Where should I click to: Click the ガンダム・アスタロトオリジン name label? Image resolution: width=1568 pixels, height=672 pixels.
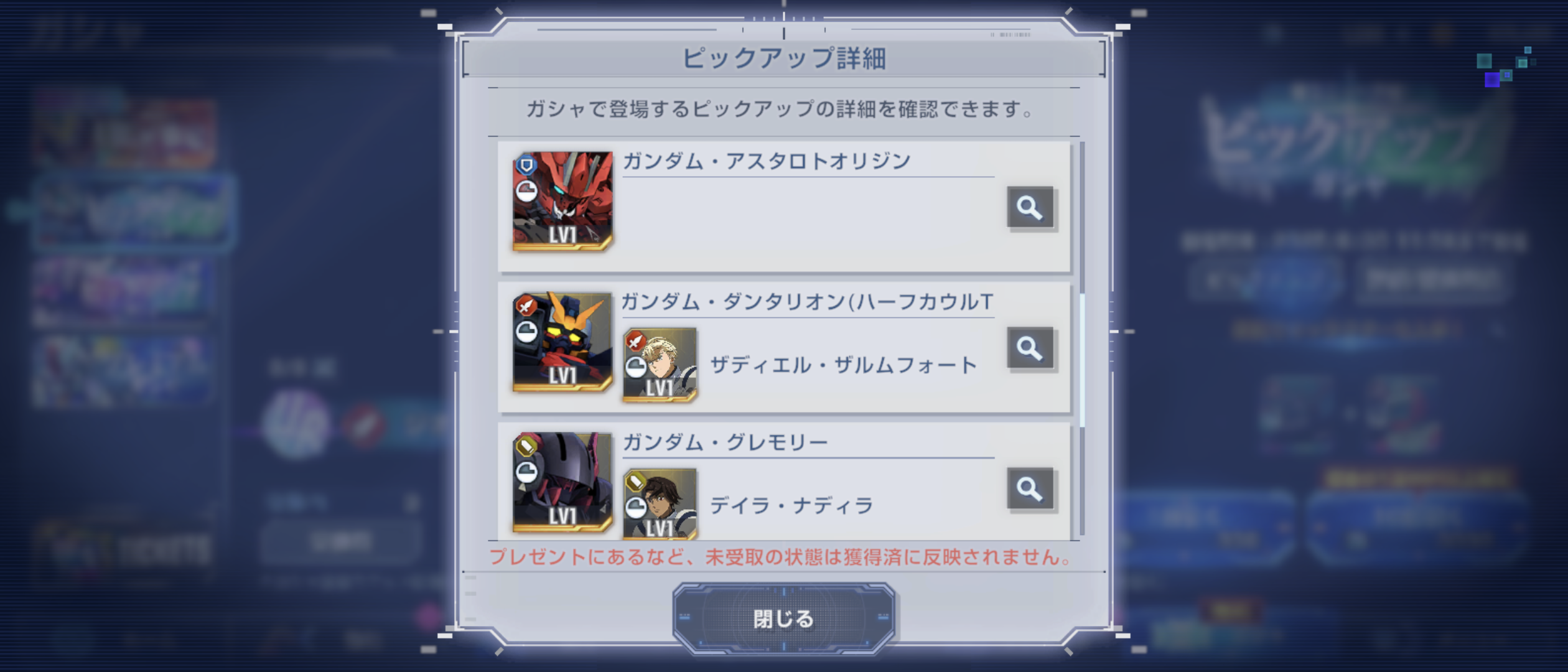[767, 161]
